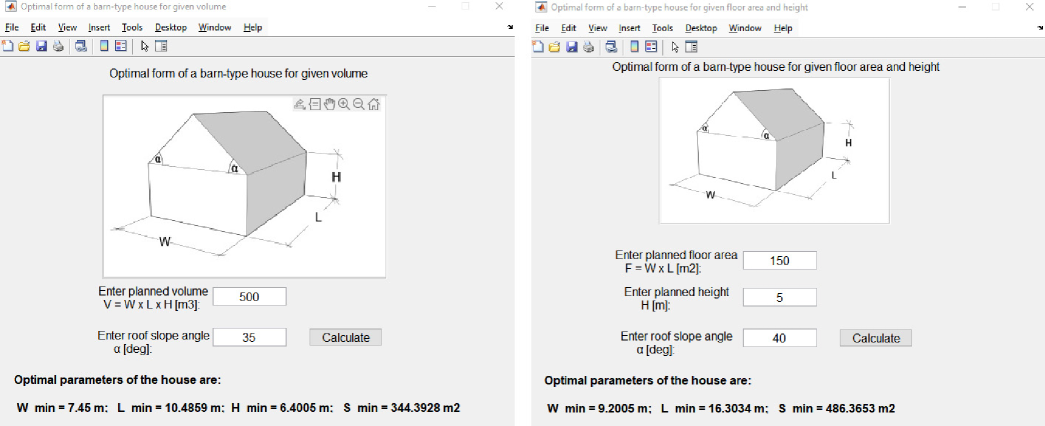Insert Legend icon in right window toolbar
The width and height of the screenshot is (1045, 426).
tap(651, 47)
